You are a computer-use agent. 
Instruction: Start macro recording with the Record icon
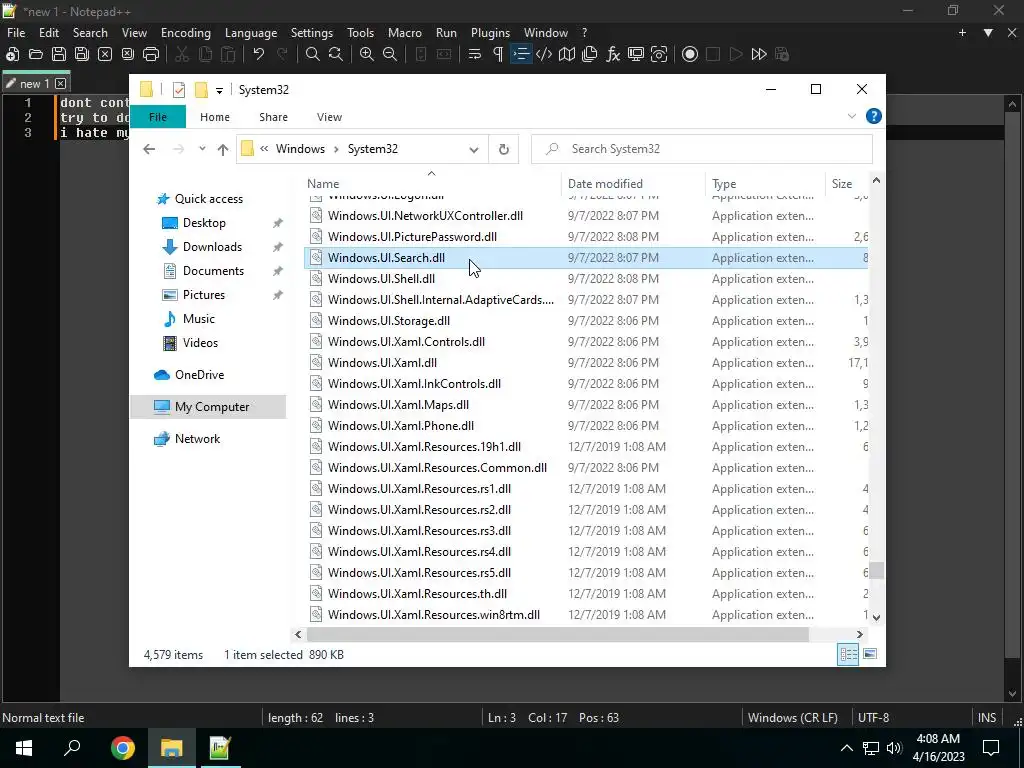coord(690,54)
